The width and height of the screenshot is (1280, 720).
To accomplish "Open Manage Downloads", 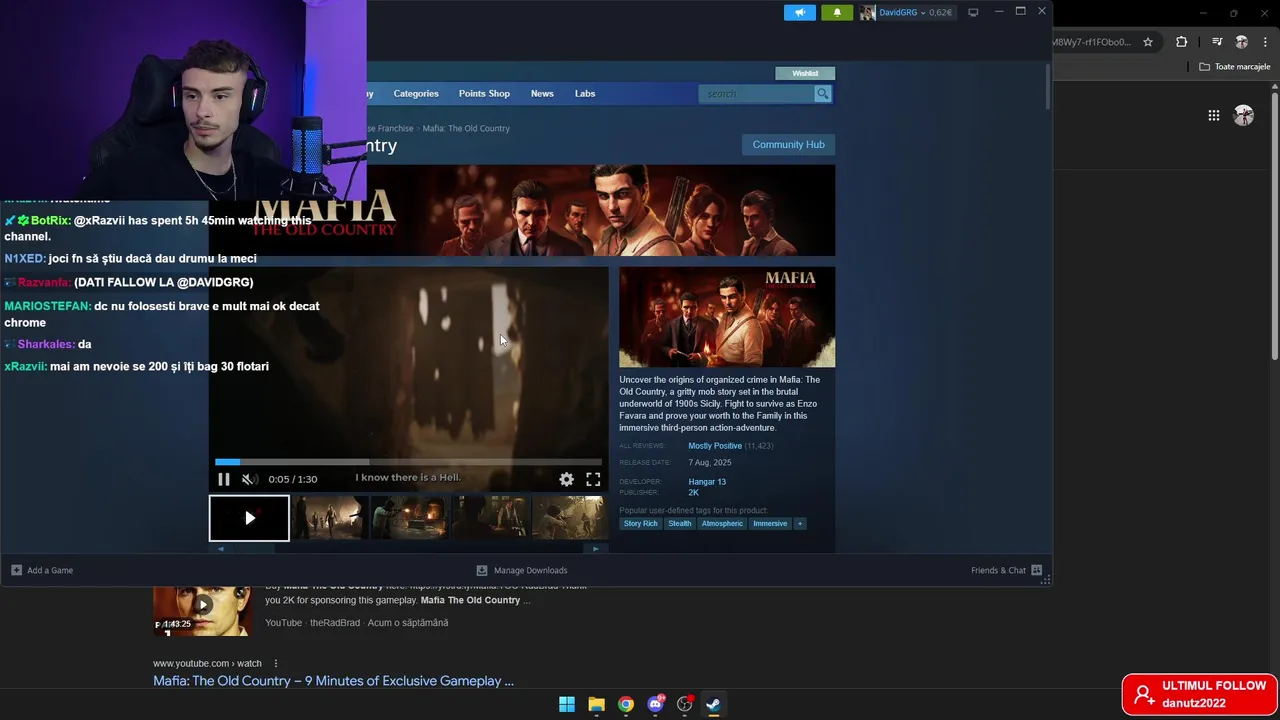I will tap(522, 570).
